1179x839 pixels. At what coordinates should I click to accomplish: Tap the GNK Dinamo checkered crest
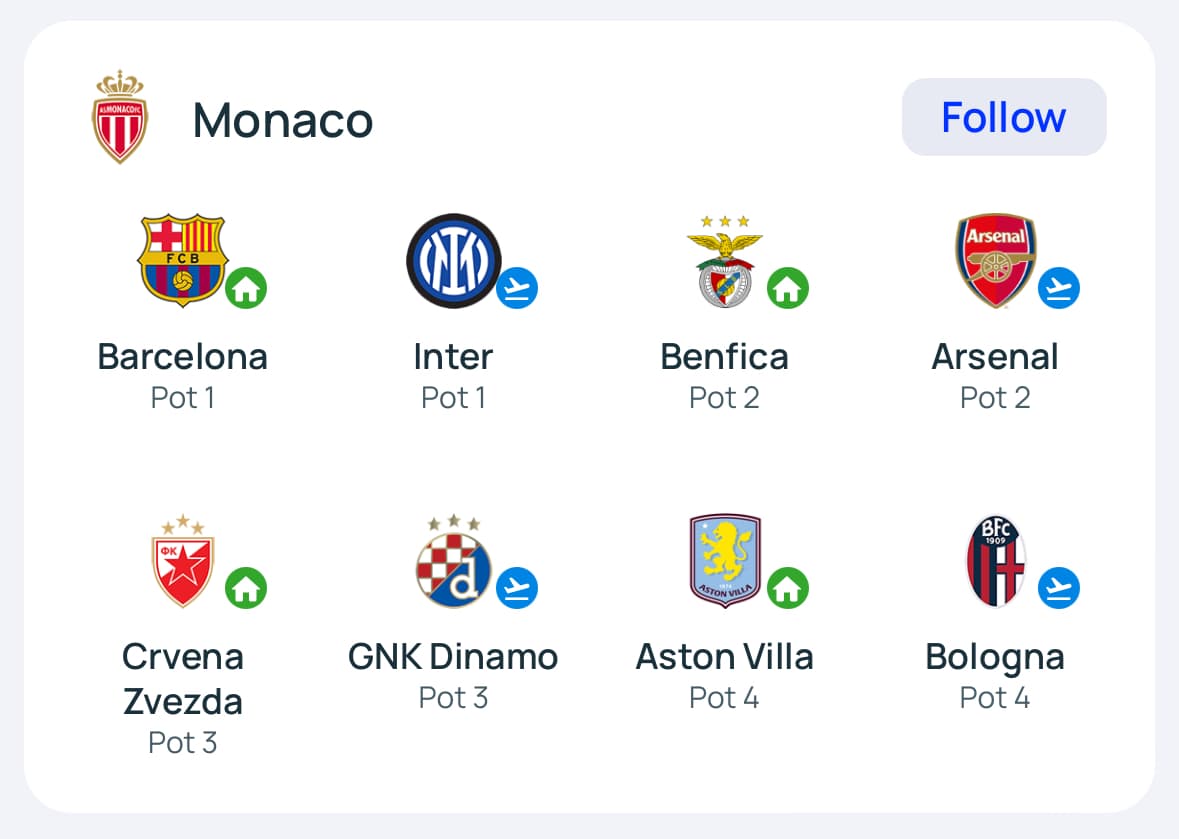click(x=453, y=560)
